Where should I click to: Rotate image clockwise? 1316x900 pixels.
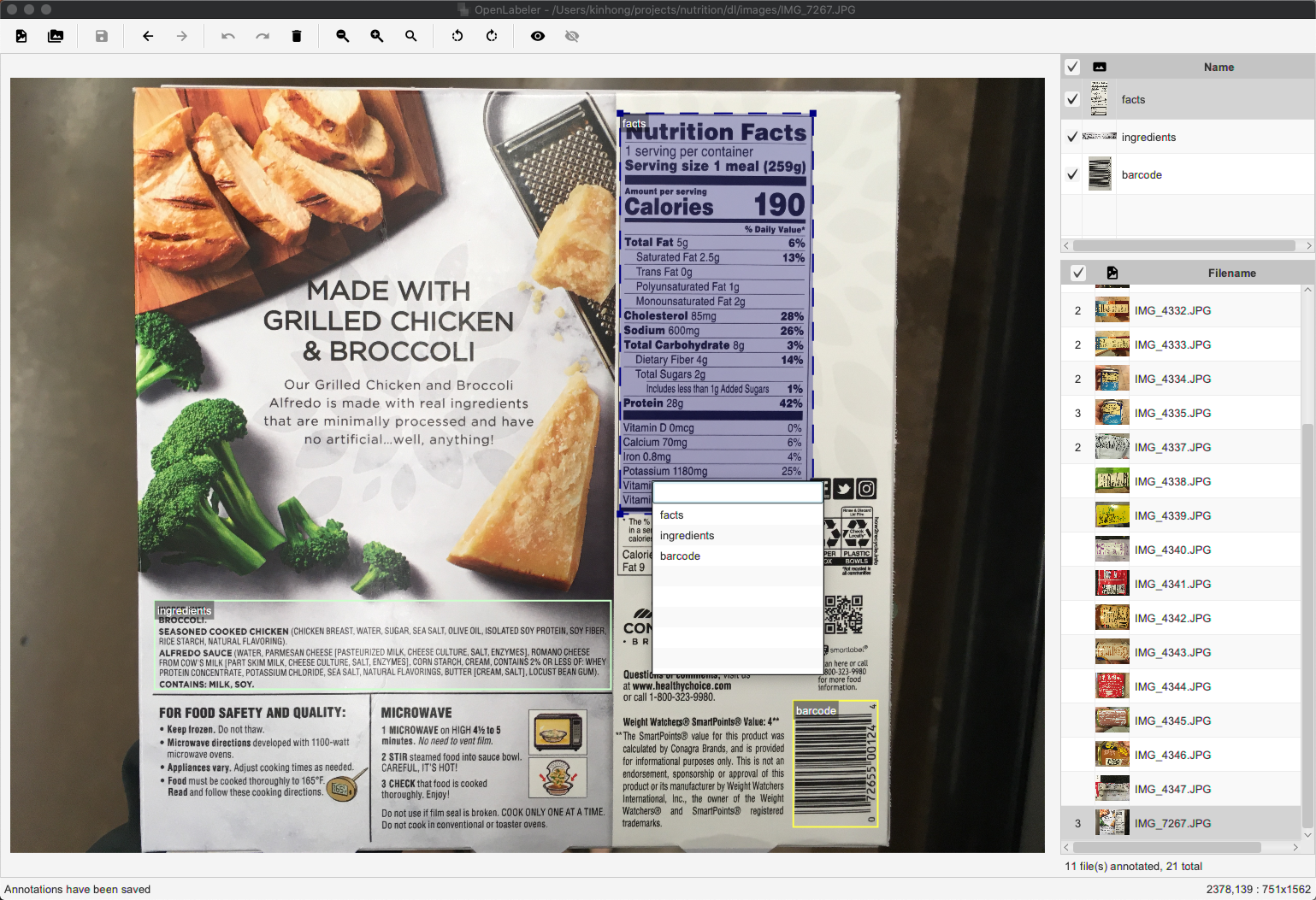[x=492, y=36]
